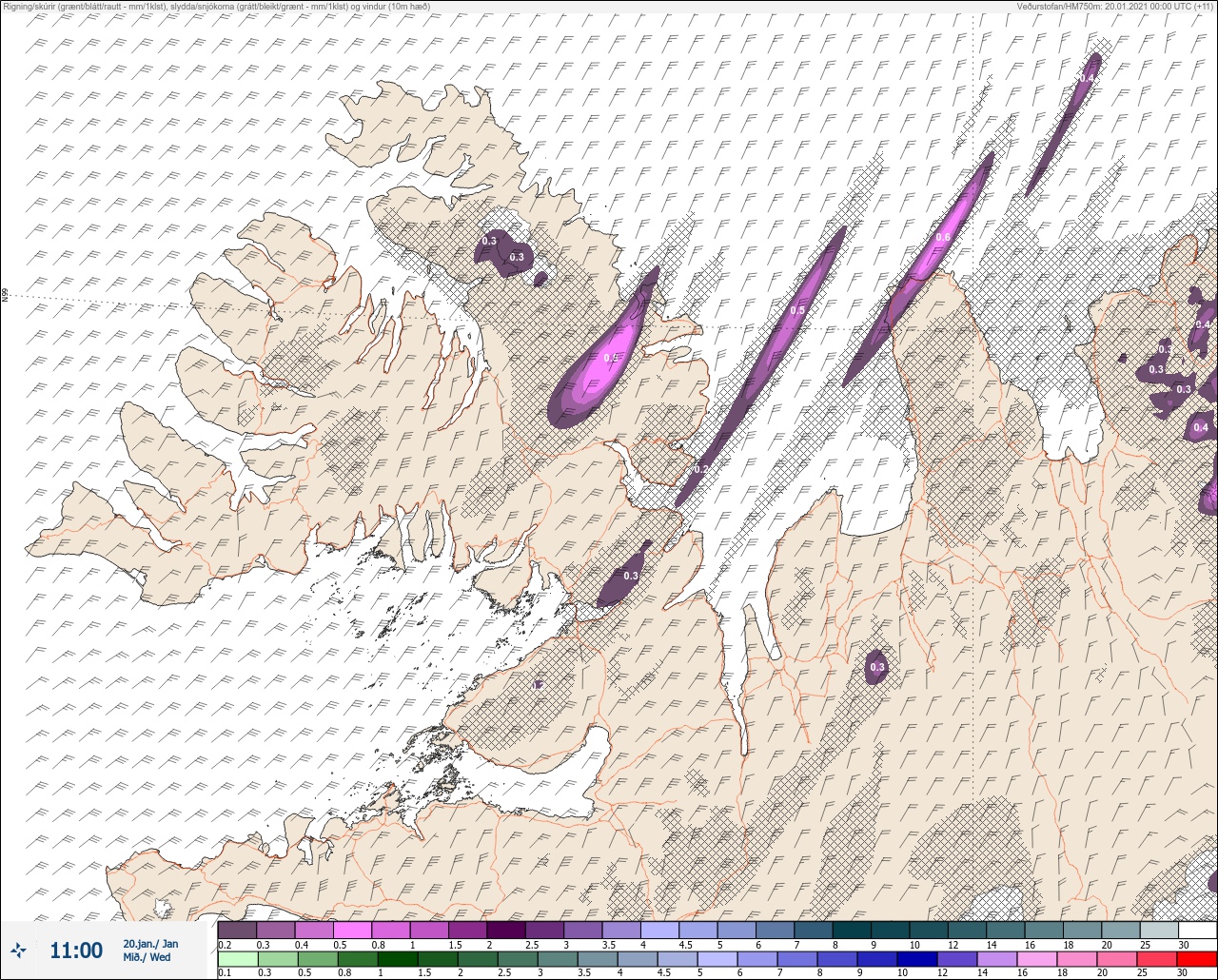Select green bottom-row swatch labeled 0.5
The width and height of the screenshot is (1218, 980).
pos(317,959)
